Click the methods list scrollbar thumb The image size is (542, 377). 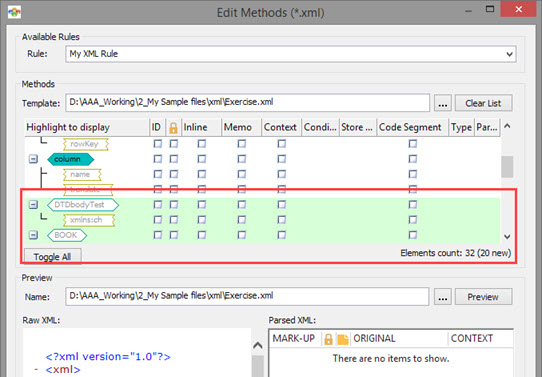(x=507, y=167)
